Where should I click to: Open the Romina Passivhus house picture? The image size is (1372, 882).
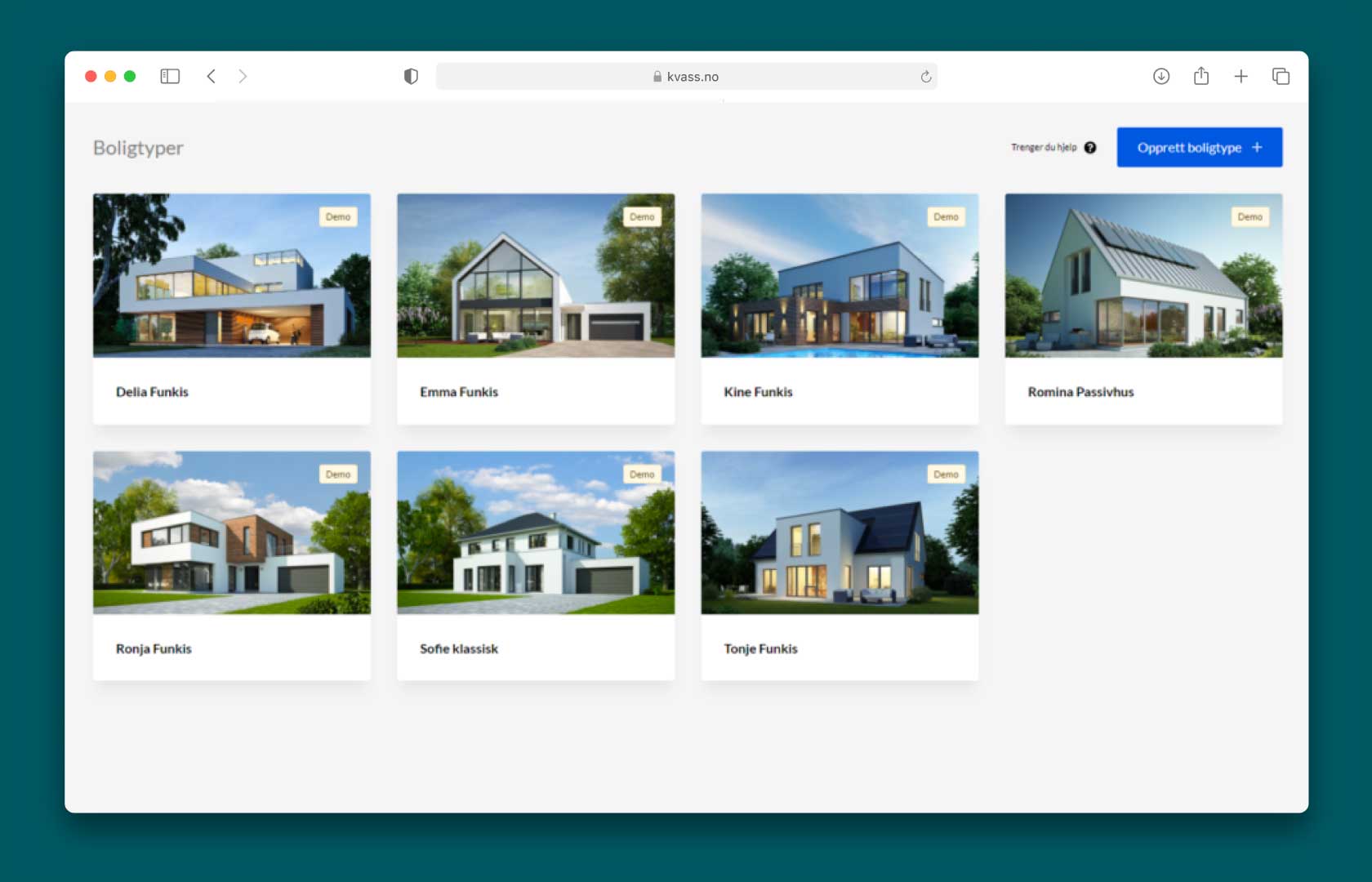point(1143,275)
